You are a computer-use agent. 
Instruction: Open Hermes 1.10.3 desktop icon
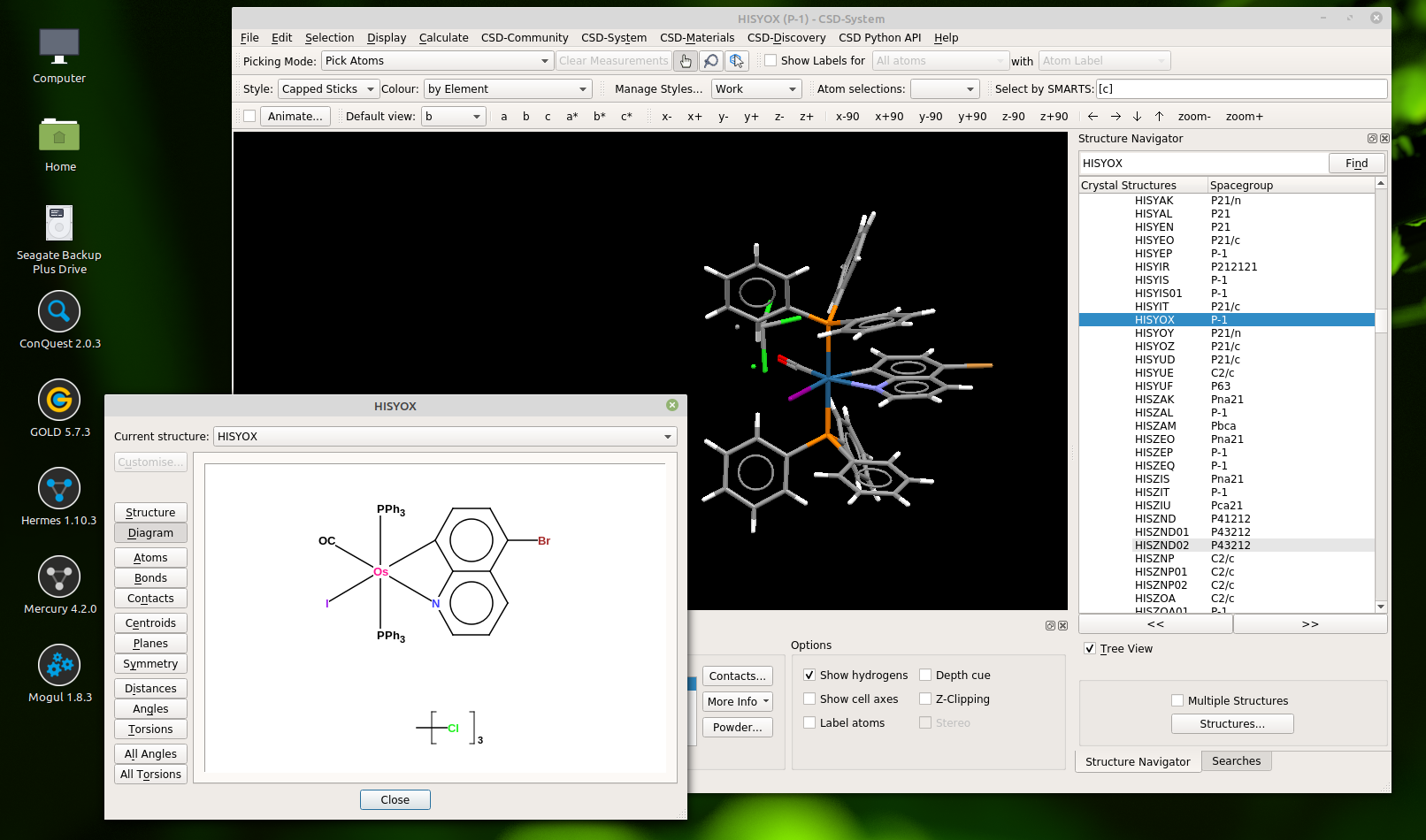[x=59, y=489]
